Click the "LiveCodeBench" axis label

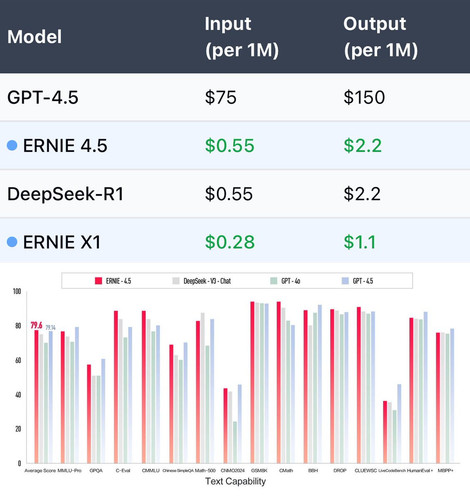392,471
